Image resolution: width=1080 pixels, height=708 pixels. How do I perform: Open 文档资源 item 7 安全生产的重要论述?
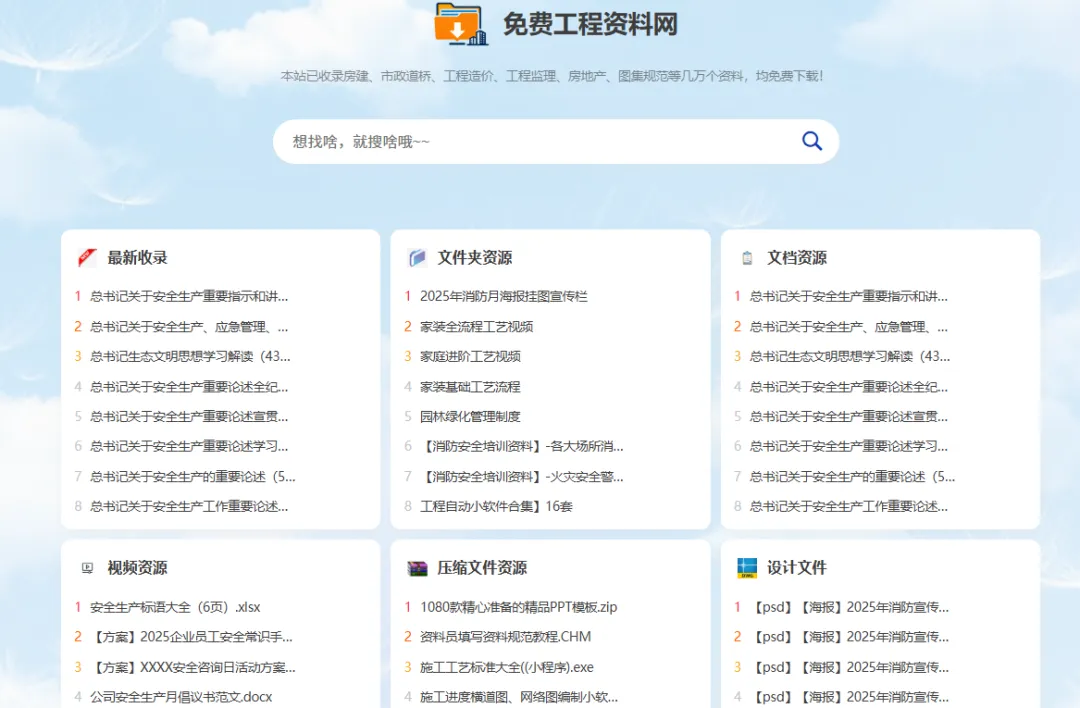tap(852, 476)
